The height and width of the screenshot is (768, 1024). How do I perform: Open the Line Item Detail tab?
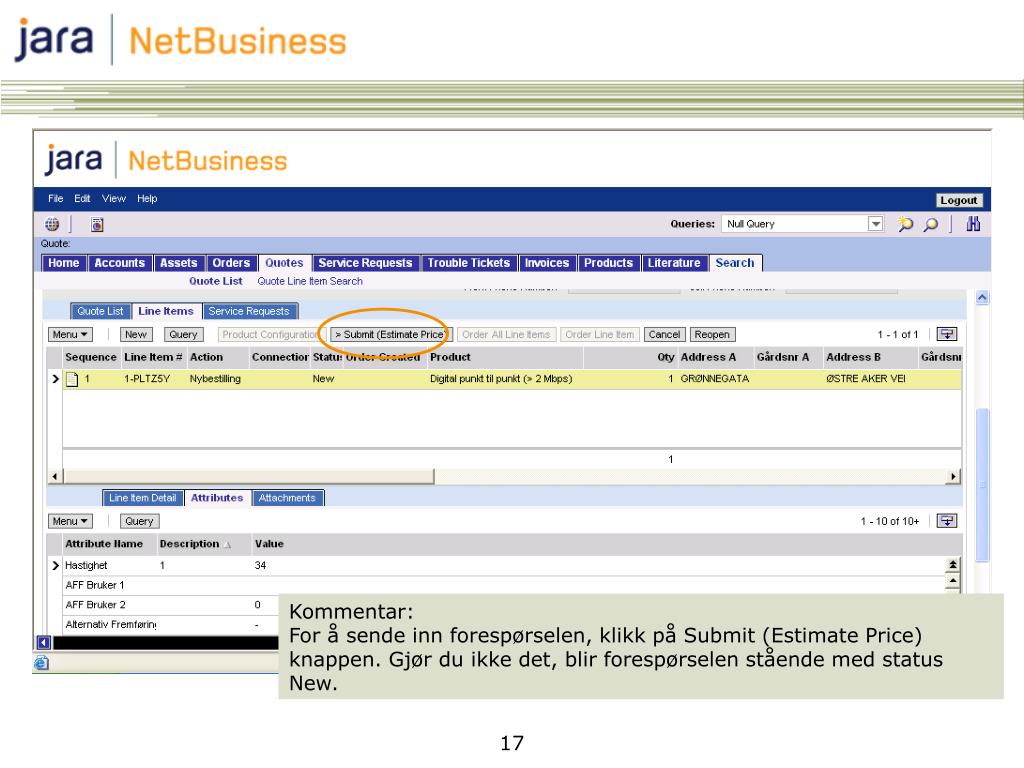pos(142,498)
